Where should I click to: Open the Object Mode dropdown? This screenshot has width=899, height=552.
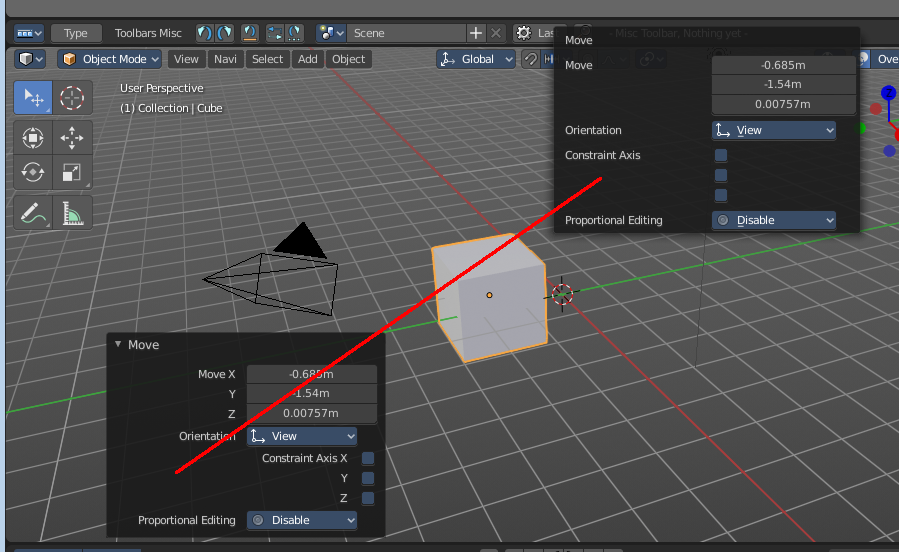(110, 59)
